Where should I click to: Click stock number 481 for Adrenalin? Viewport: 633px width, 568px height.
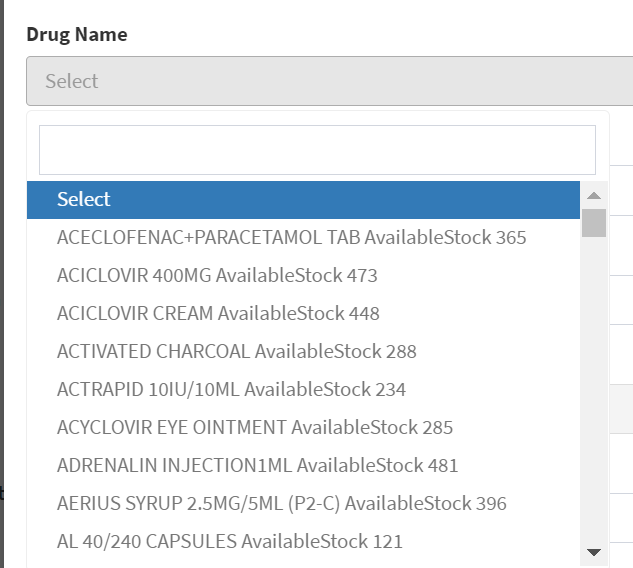tap(443, 465)
